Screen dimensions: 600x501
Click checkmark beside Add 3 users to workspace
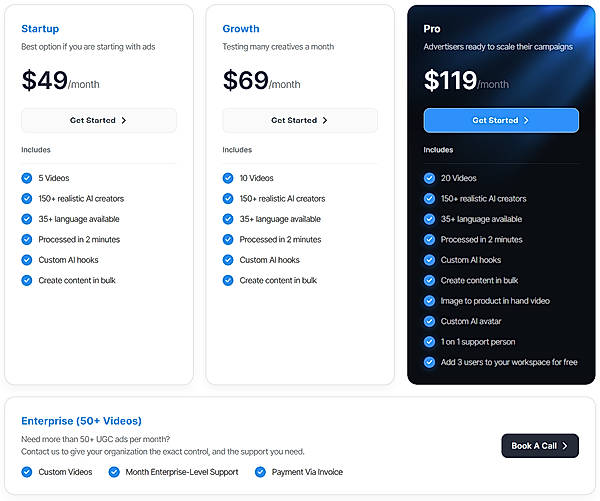pos(430,362)
